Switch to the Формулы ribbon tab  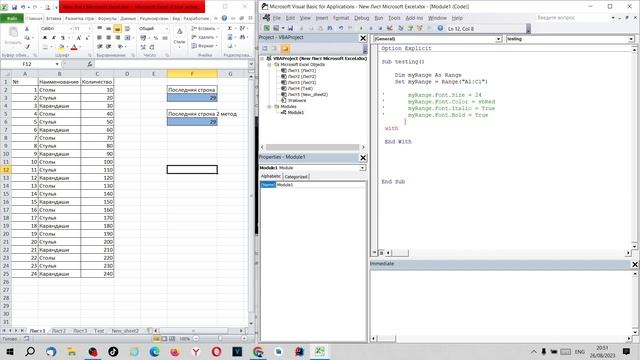(x=107, y=18)
